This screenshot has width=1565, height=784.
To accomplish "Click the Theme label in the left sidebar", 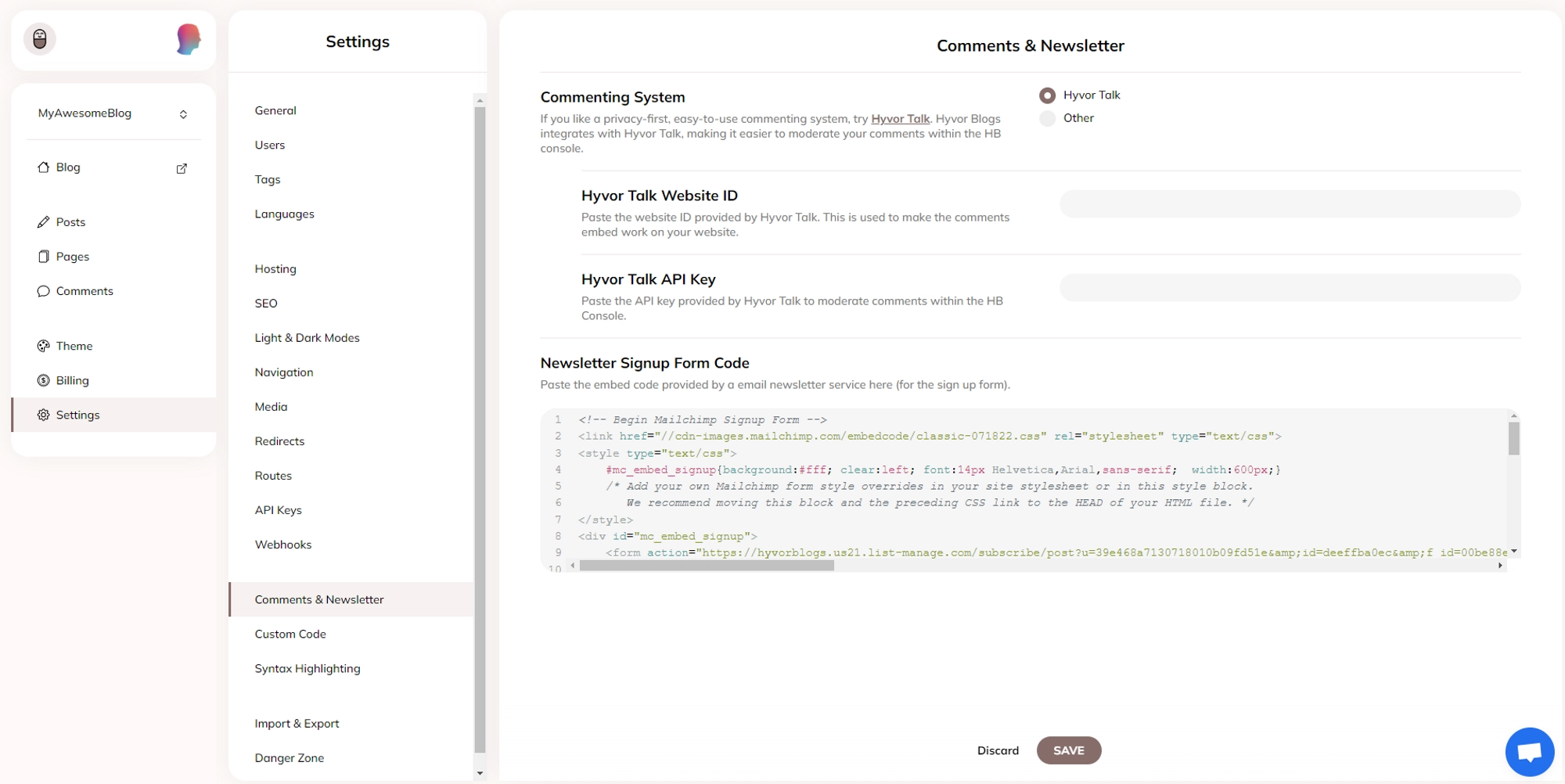I will click(74, 346).
